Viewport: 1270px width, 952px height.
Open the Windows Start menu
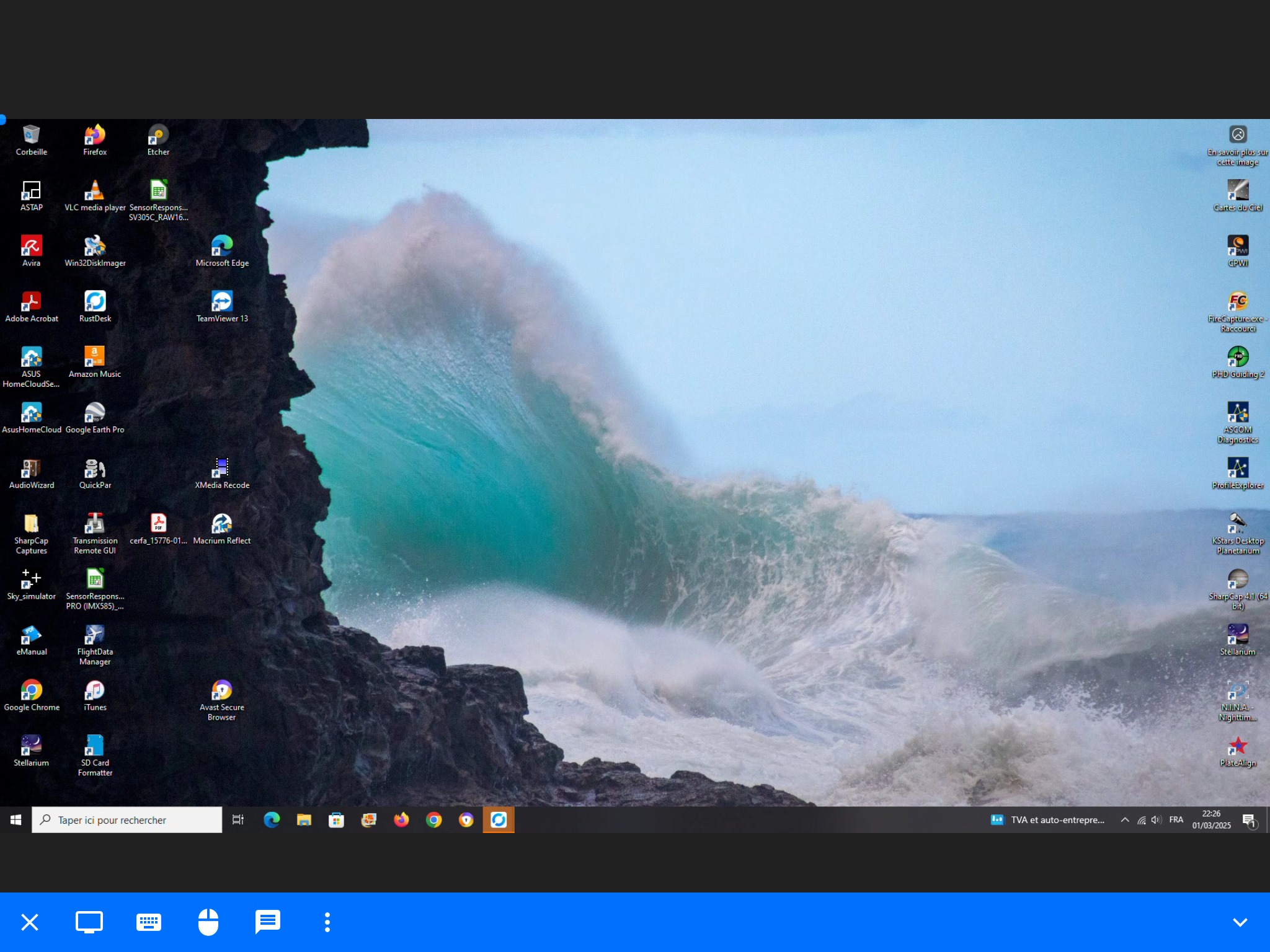16,820
